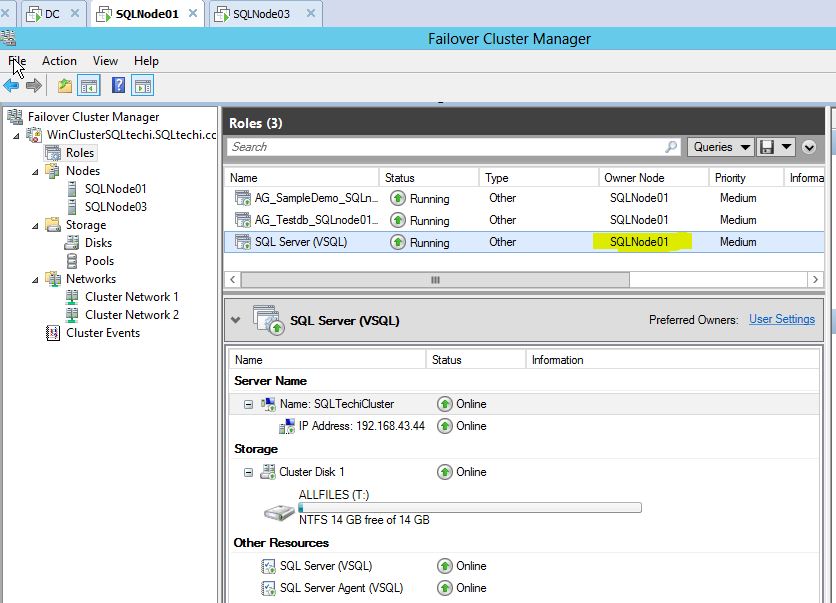This screenshot has width=836, height=603.
Task: Collapse the Cluster Disk 1 resource
Action: pos(248,472)
